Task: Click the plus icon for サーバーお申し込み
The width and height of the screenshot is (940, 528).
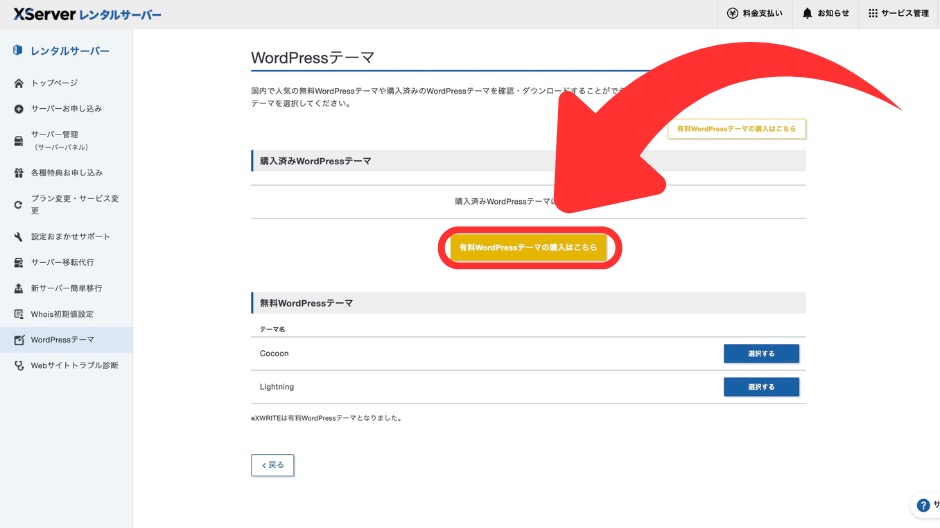Action: 18,109
